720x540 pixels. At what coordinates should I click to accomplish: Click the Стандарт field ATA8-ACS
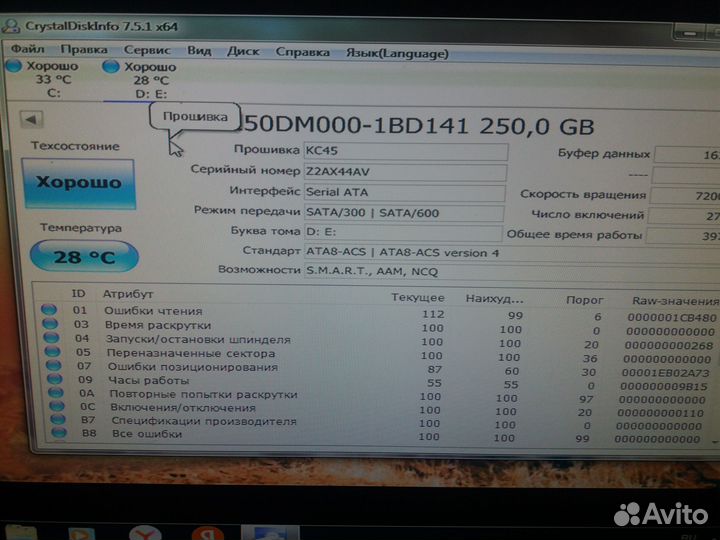[512, 253]
